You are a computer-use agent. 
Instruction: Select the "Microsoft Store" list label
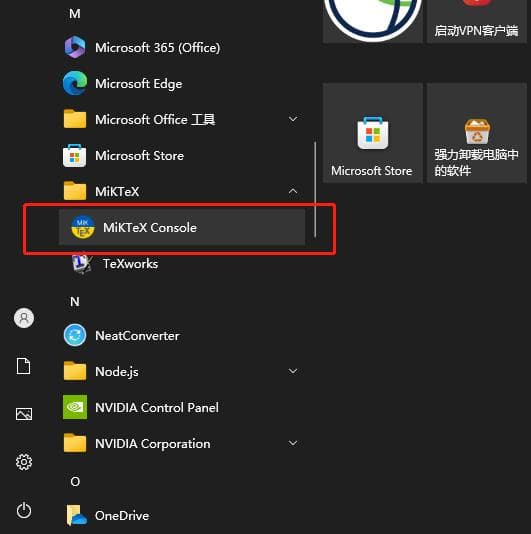pos(139,156)
